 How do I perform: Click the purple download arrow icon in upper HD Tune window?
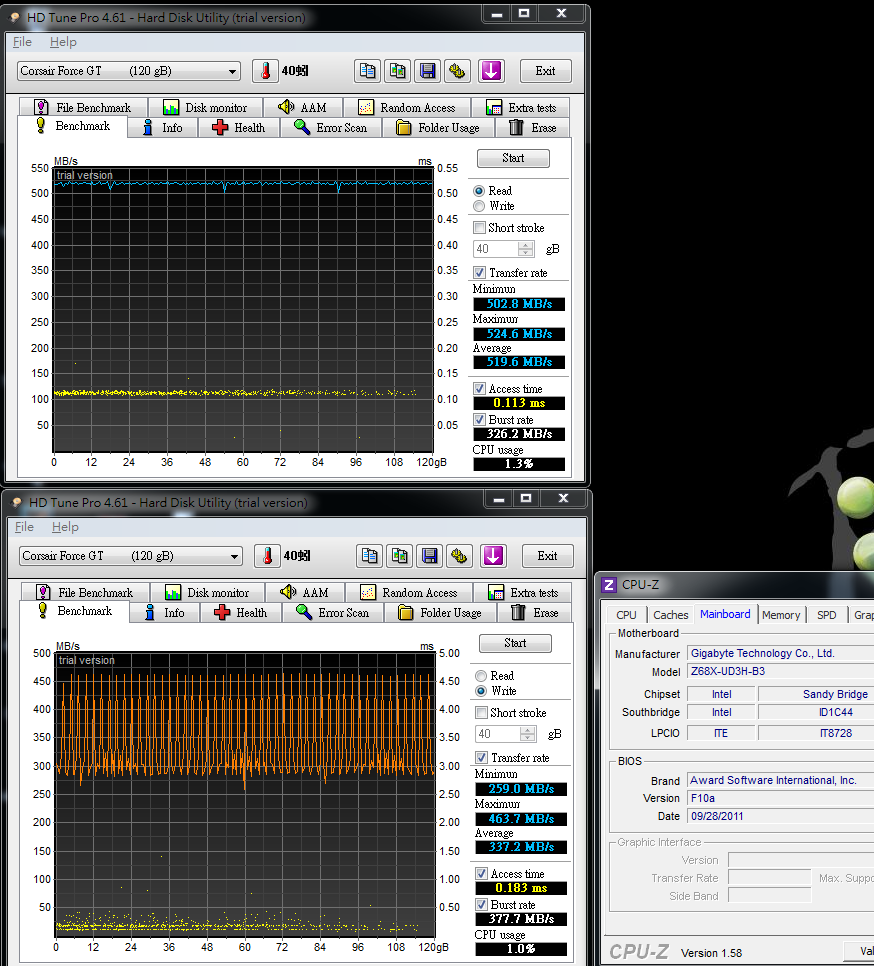pyautogui.click(x=491, y=71)
